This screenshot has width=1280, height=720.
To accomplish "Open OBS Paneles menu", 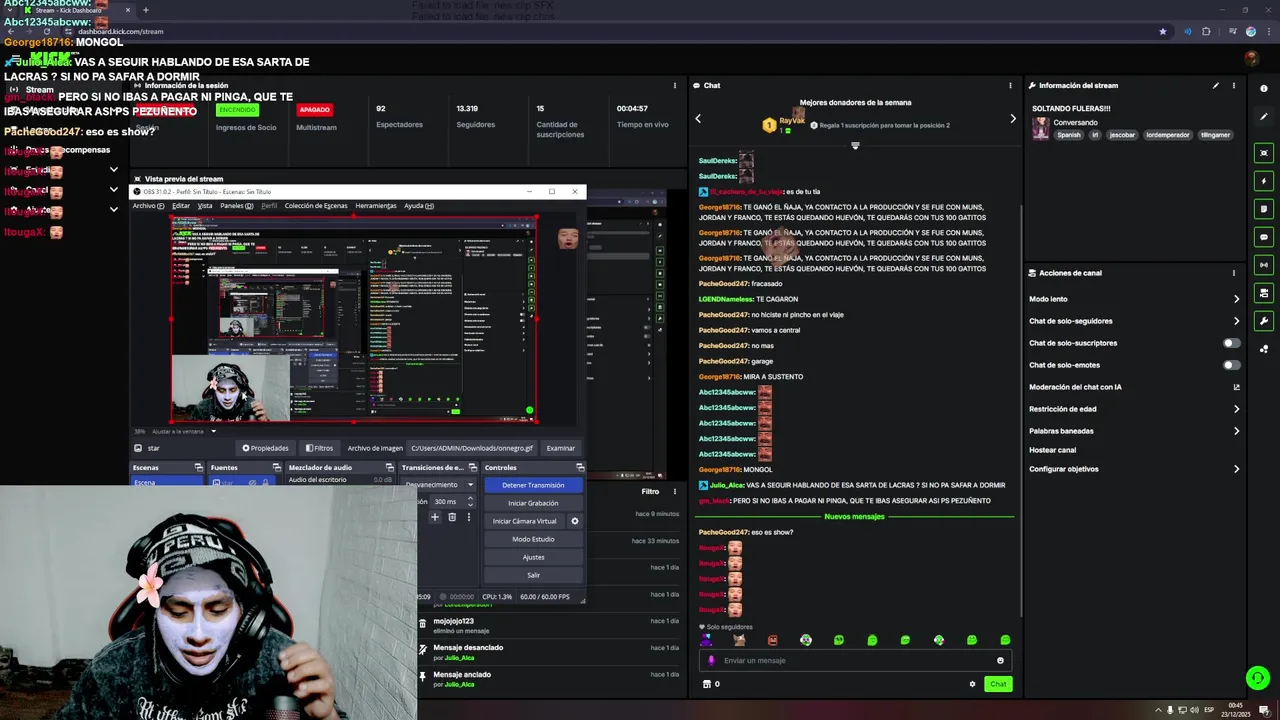I will tap(236, 206).
